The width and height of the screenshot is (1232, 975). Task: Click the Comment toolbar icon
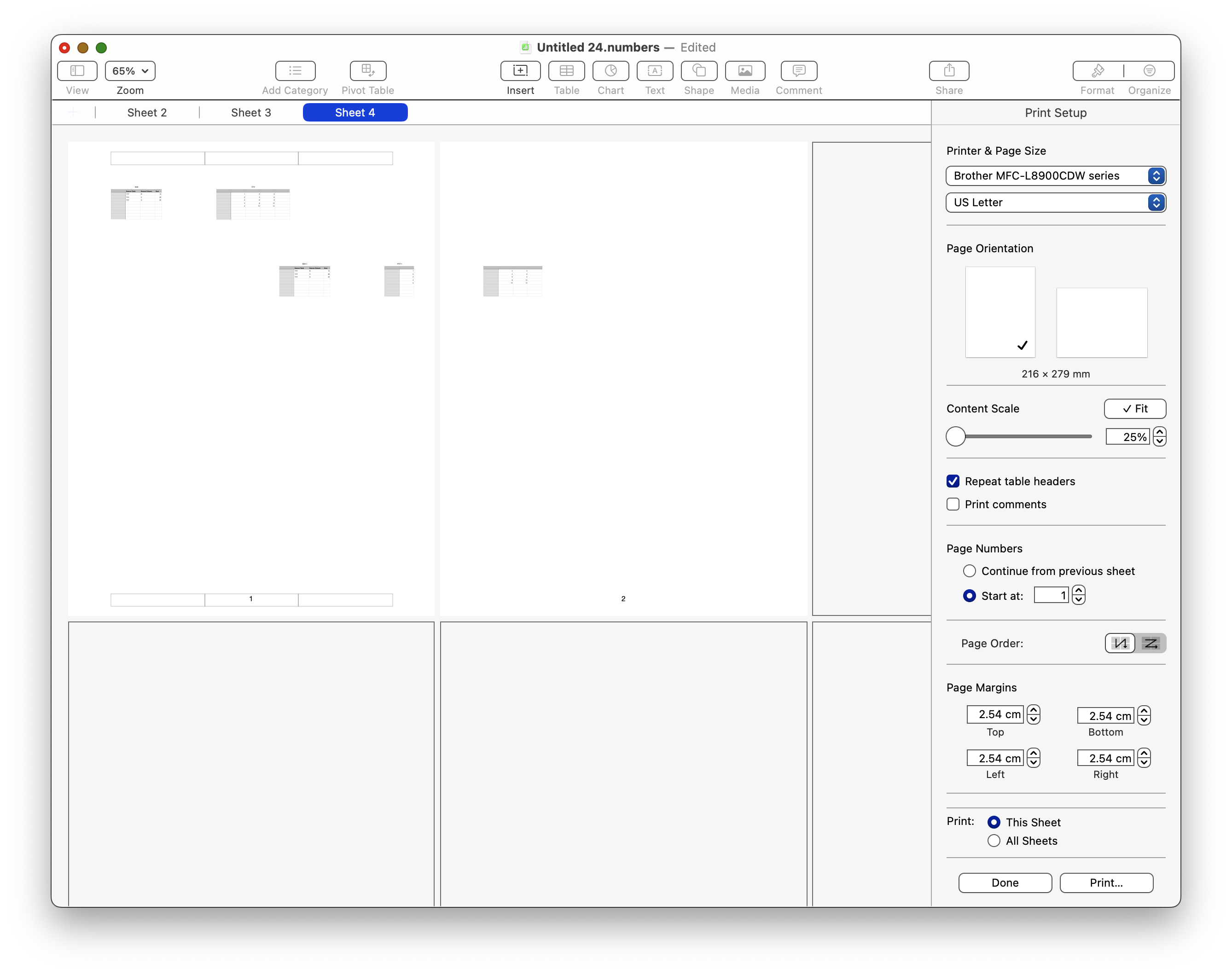pyautogui.click(x=798, y=71)
